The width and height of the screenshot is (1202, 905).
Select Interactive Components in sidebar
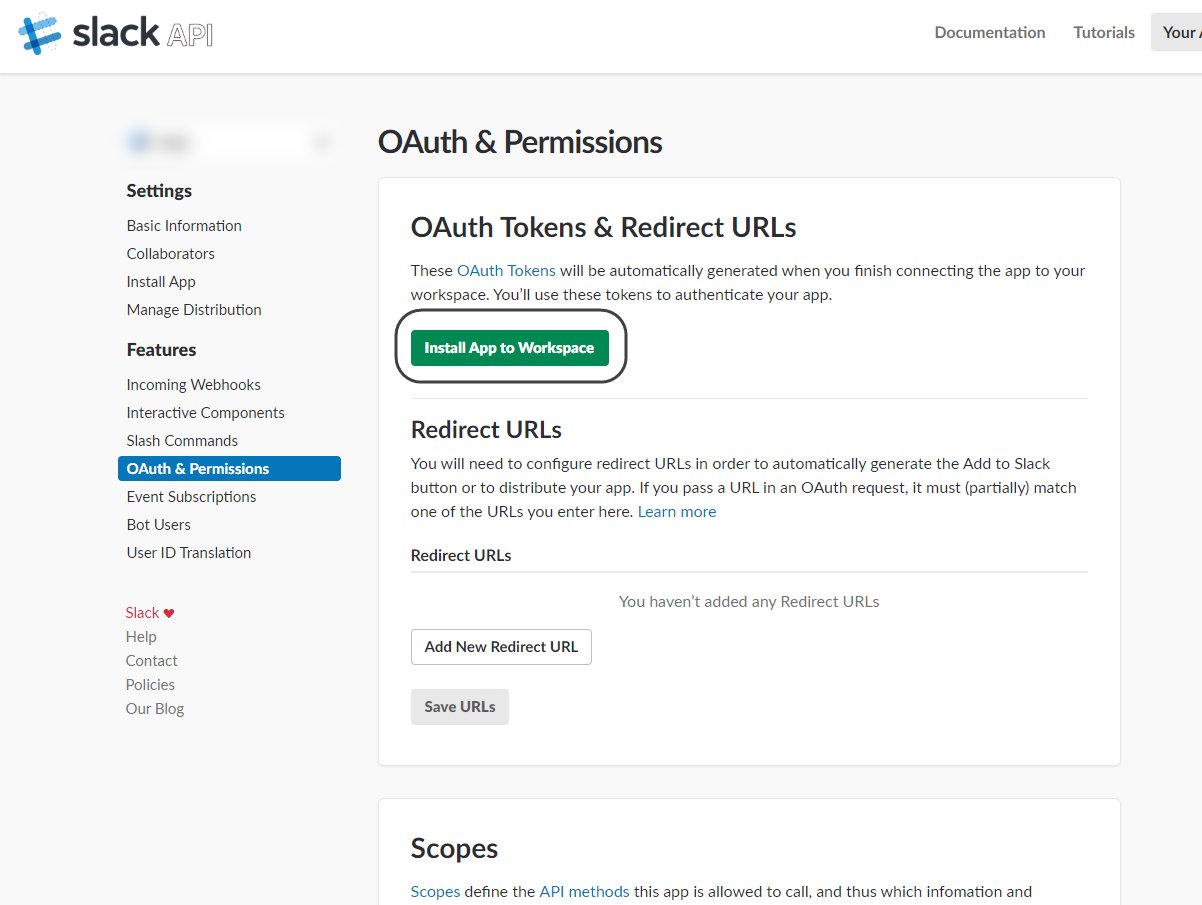click(206, 413)
